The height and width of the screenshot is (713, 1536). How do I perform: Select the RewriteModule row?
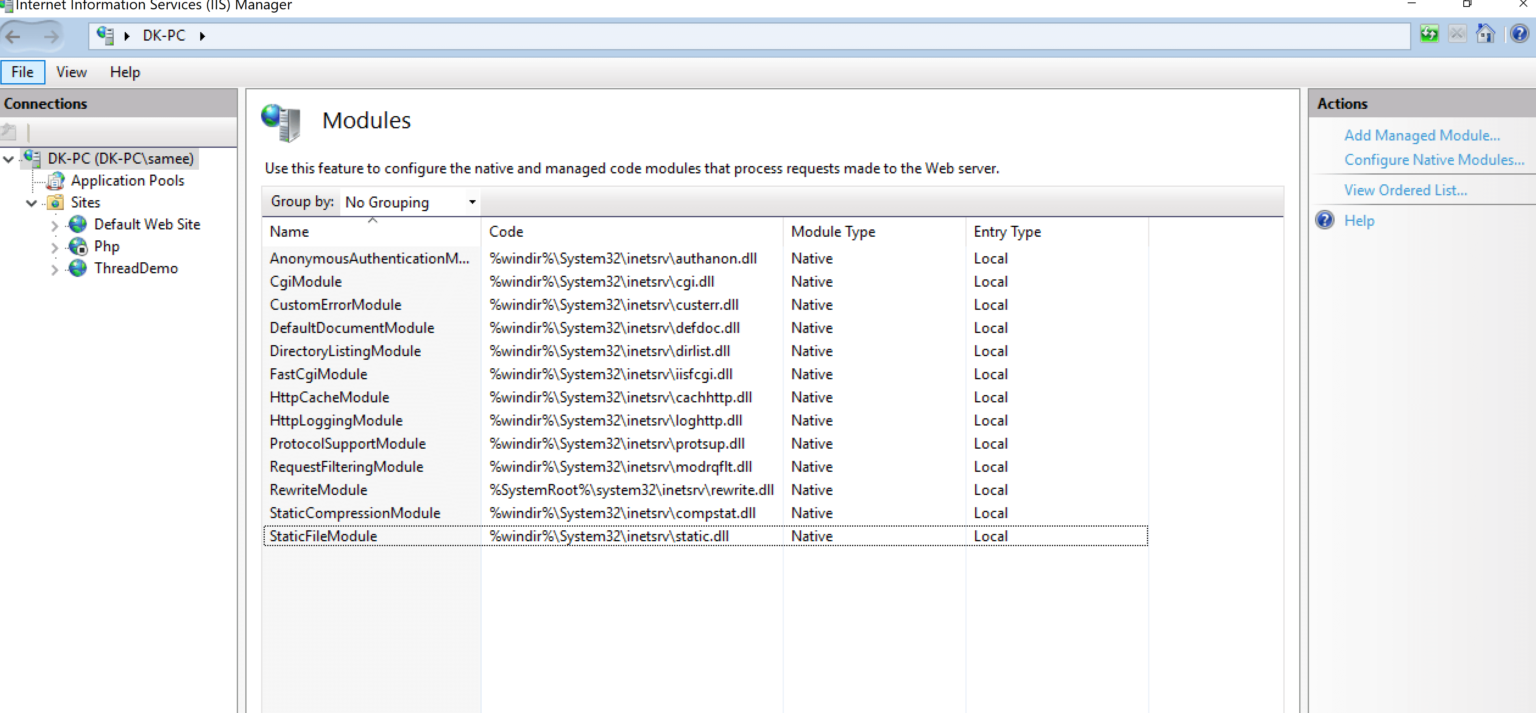(318, 490)
